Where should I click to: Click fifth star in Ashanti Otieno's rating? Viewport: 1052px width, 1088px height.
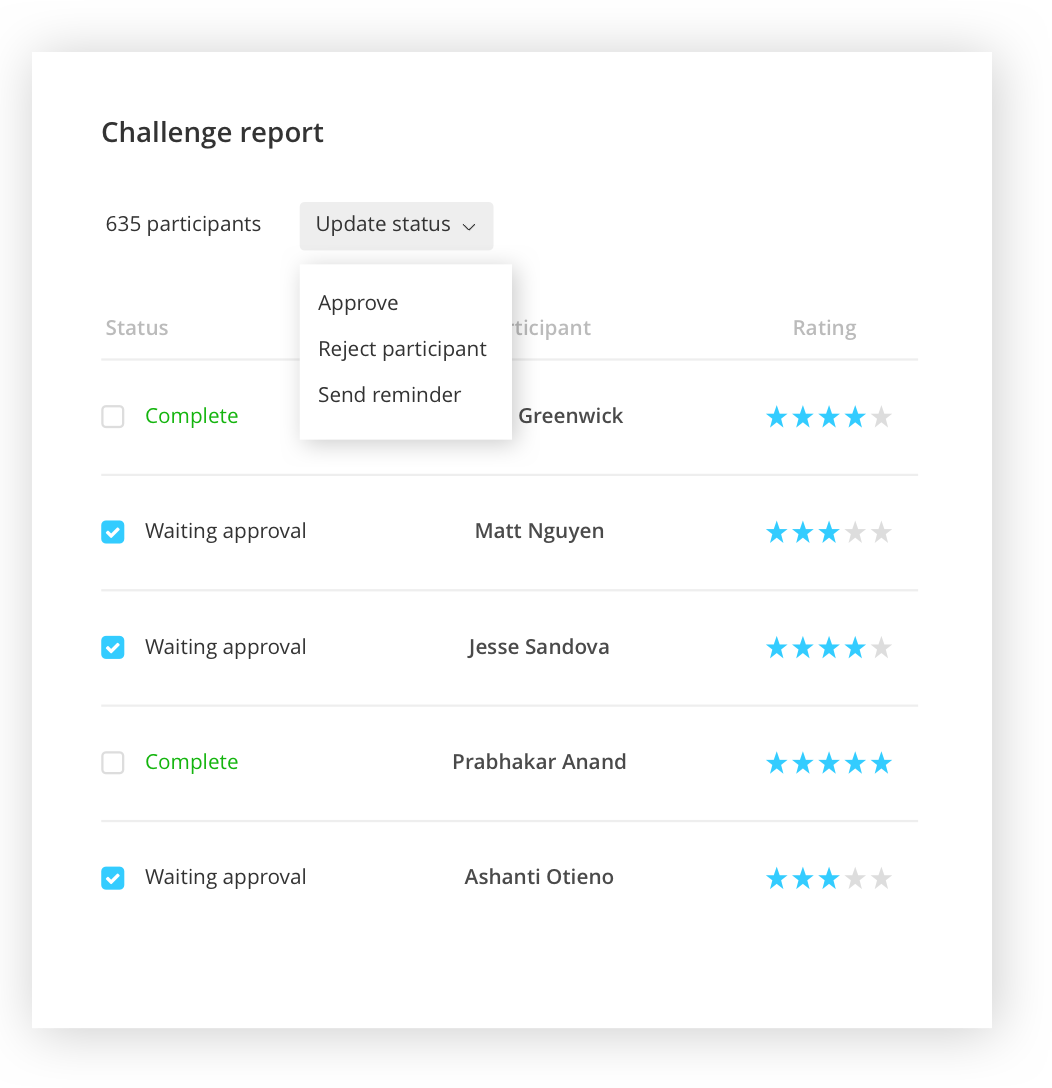pos(881,879)
